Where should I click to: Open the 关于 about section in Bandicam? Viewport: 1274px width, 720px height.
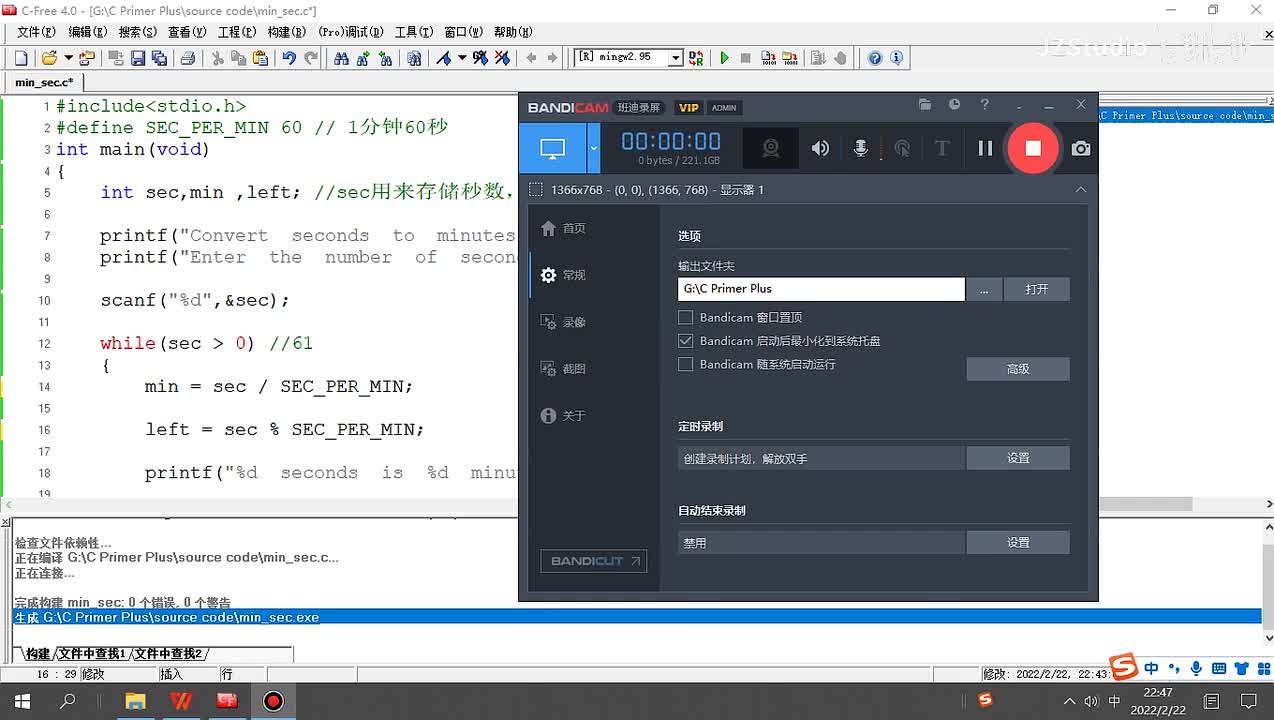click(x=563, y=415)
